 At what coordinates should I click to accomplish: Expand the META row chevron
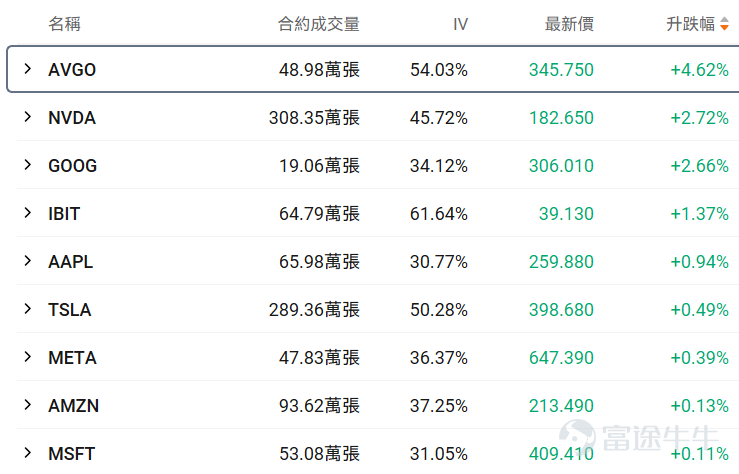click(28, 357)
